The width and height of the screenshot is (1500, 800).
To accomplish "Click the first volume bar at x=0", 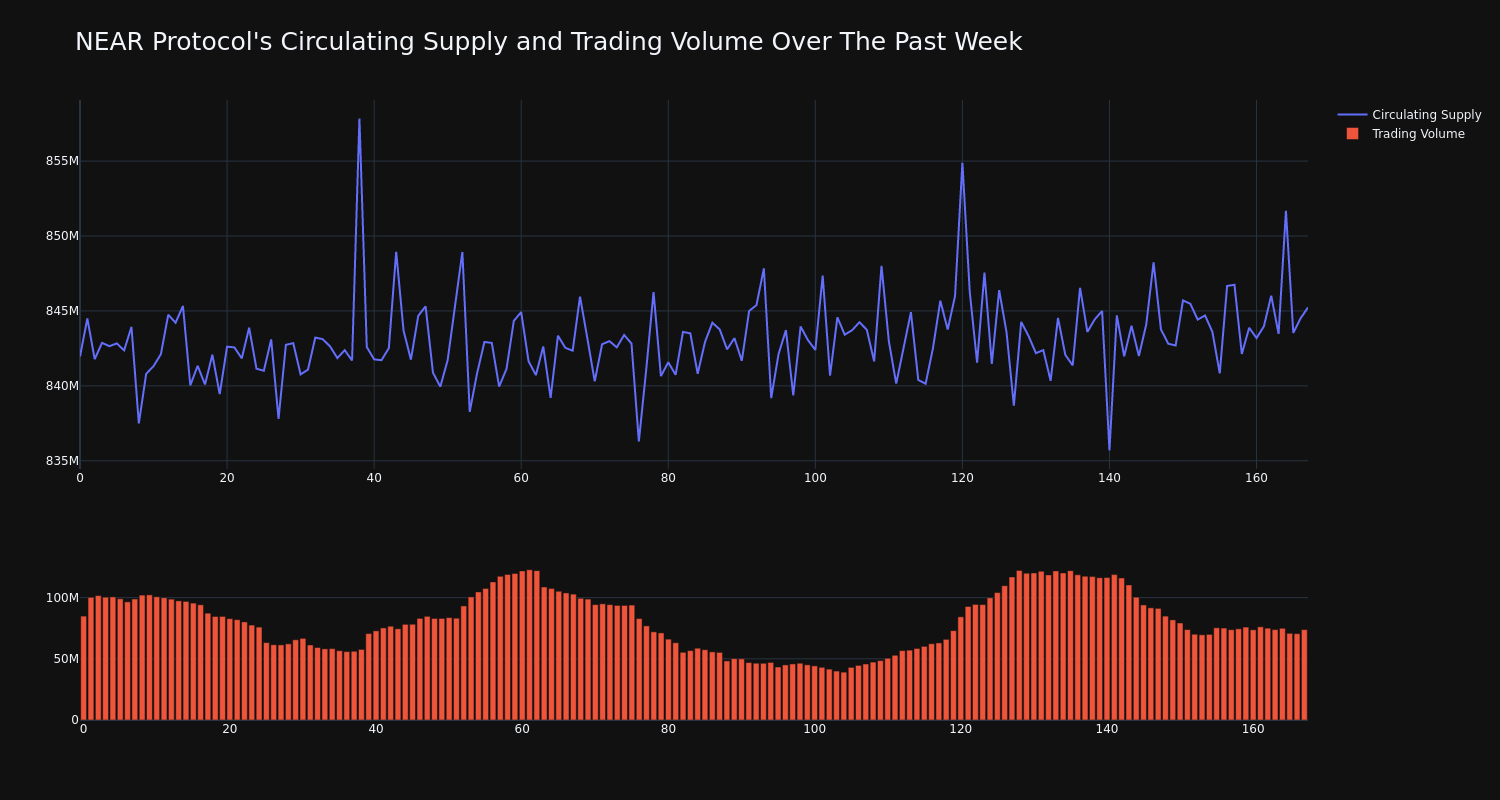I will tap(83, 668).
